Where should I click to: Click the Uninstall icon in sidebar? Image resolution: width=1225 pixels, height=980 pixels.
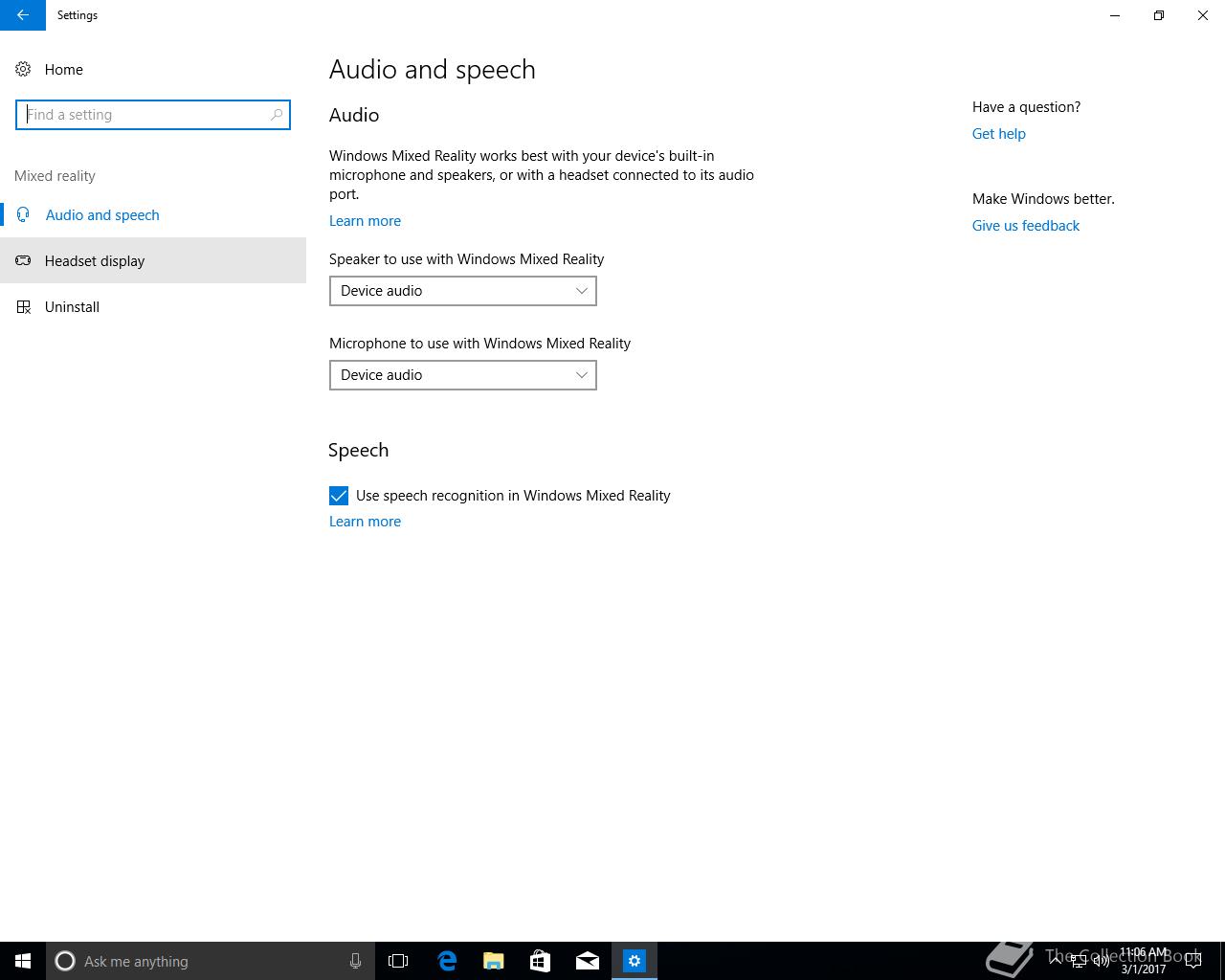[23, 306]
